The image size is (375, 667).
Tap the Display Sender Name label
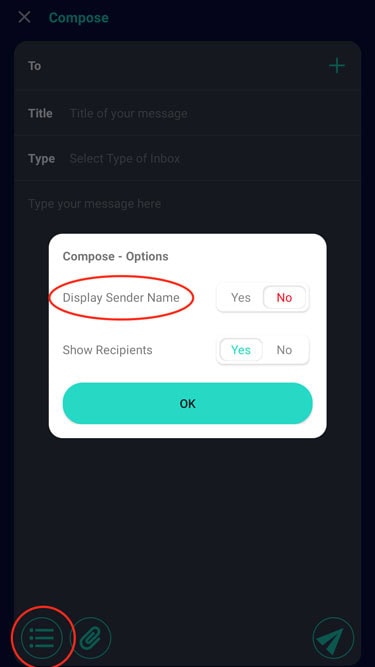click(x=121, y=298)
